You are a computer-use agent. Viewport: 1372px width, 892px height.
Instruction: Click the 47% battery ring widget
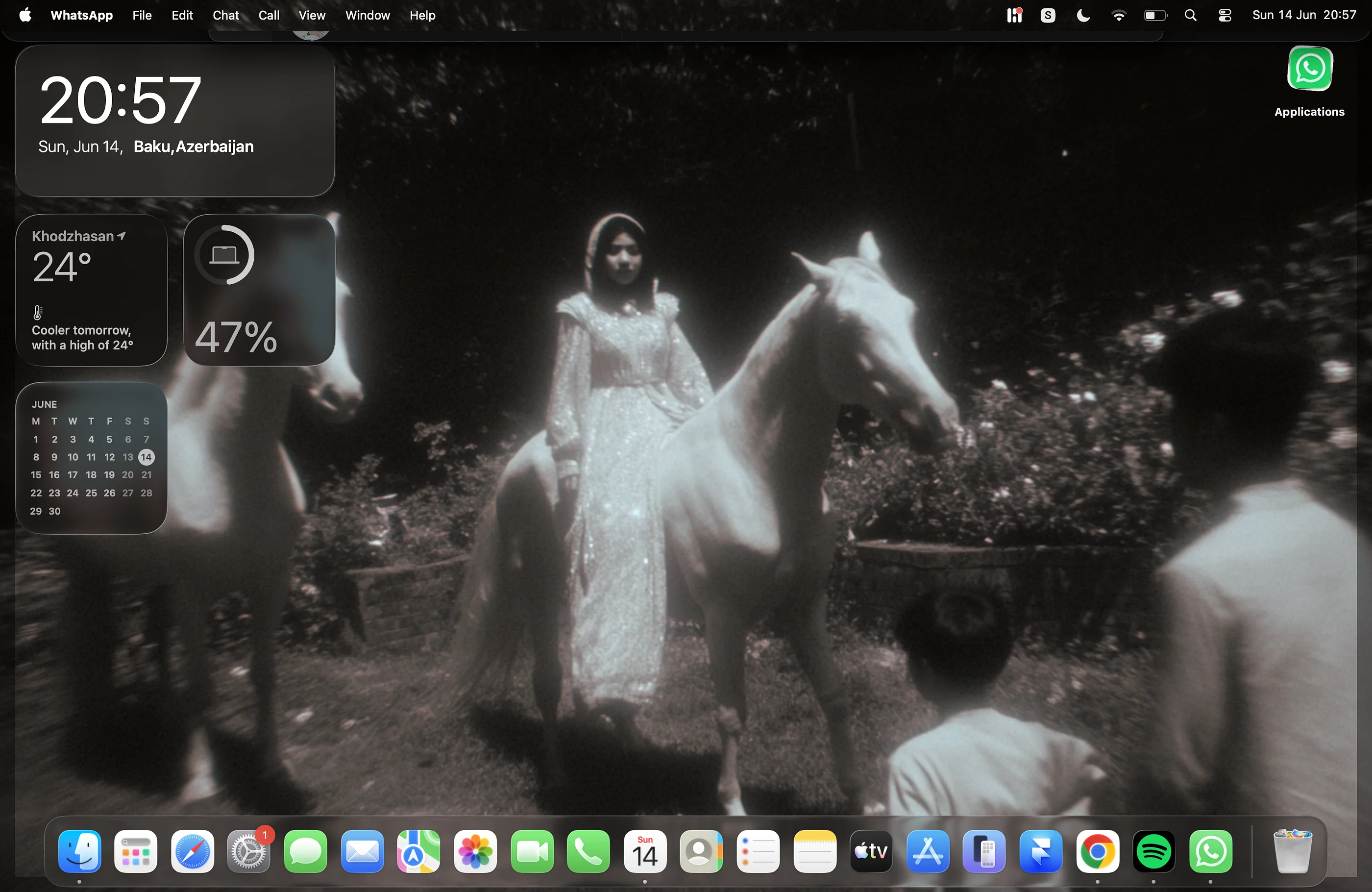coord(259,290)
